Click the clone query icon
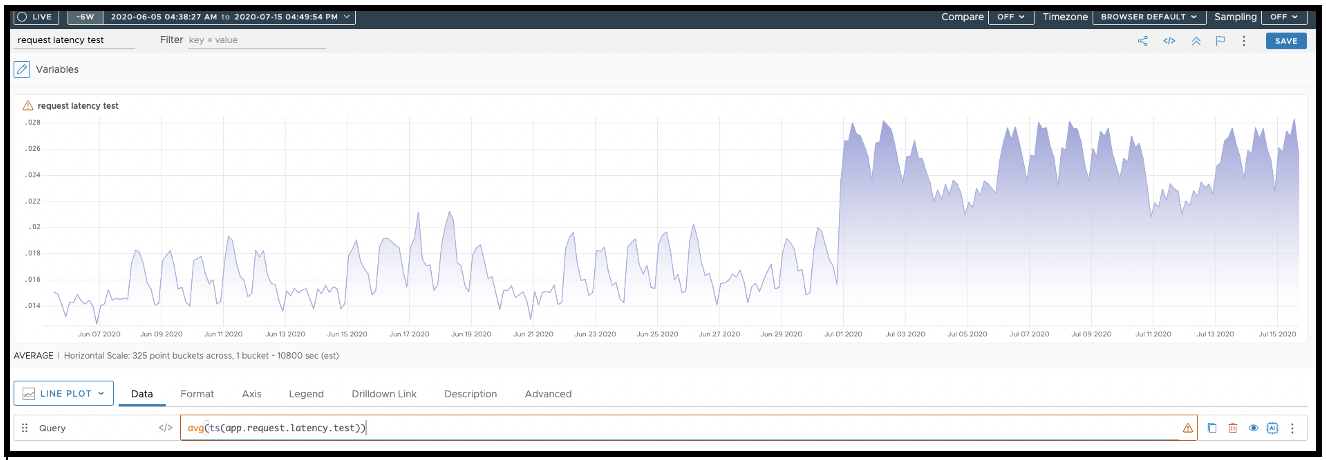1326x460 pixels. click(1212, 428)
